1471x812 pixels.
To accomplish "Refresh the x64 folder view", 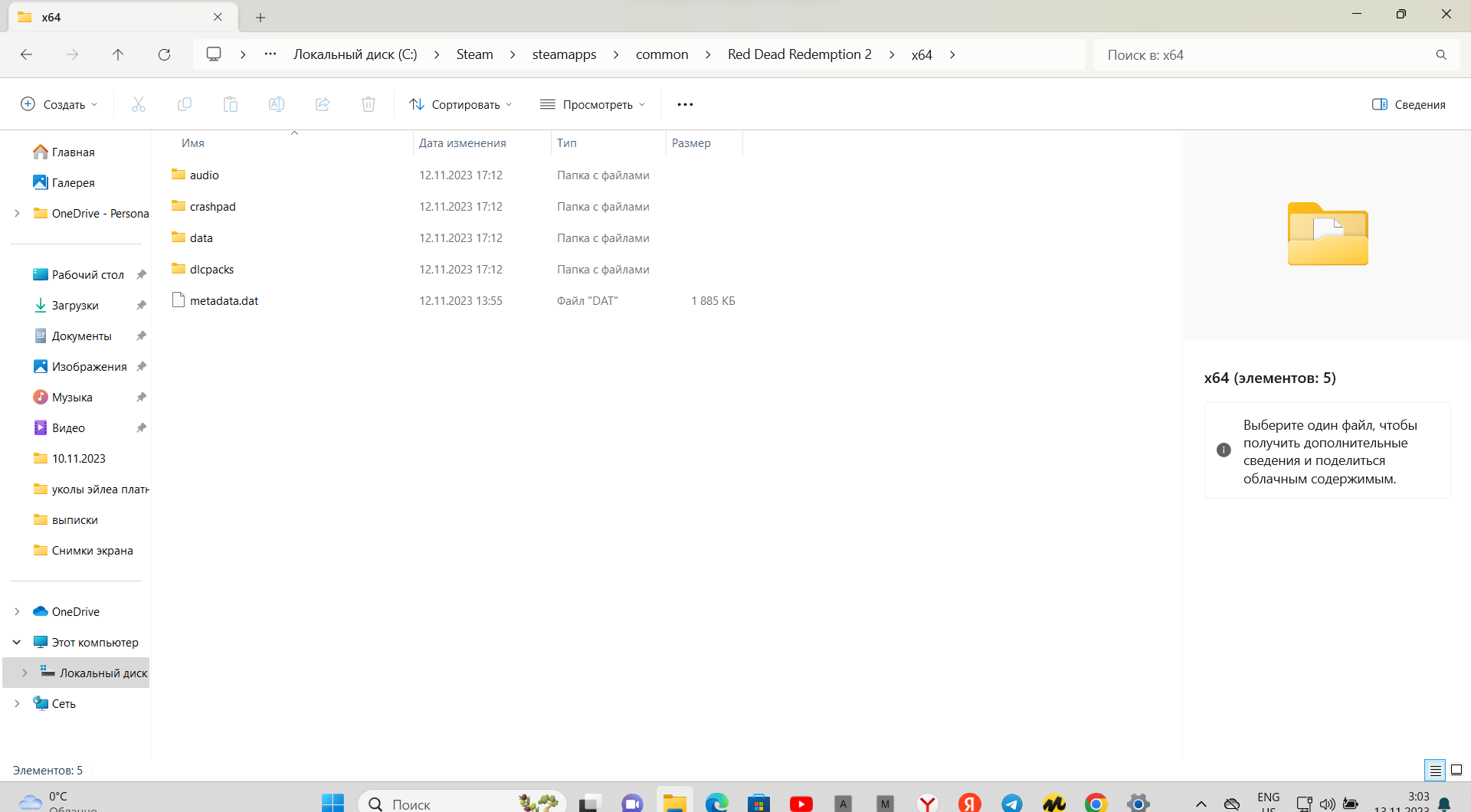I will (x=164, y=54).
